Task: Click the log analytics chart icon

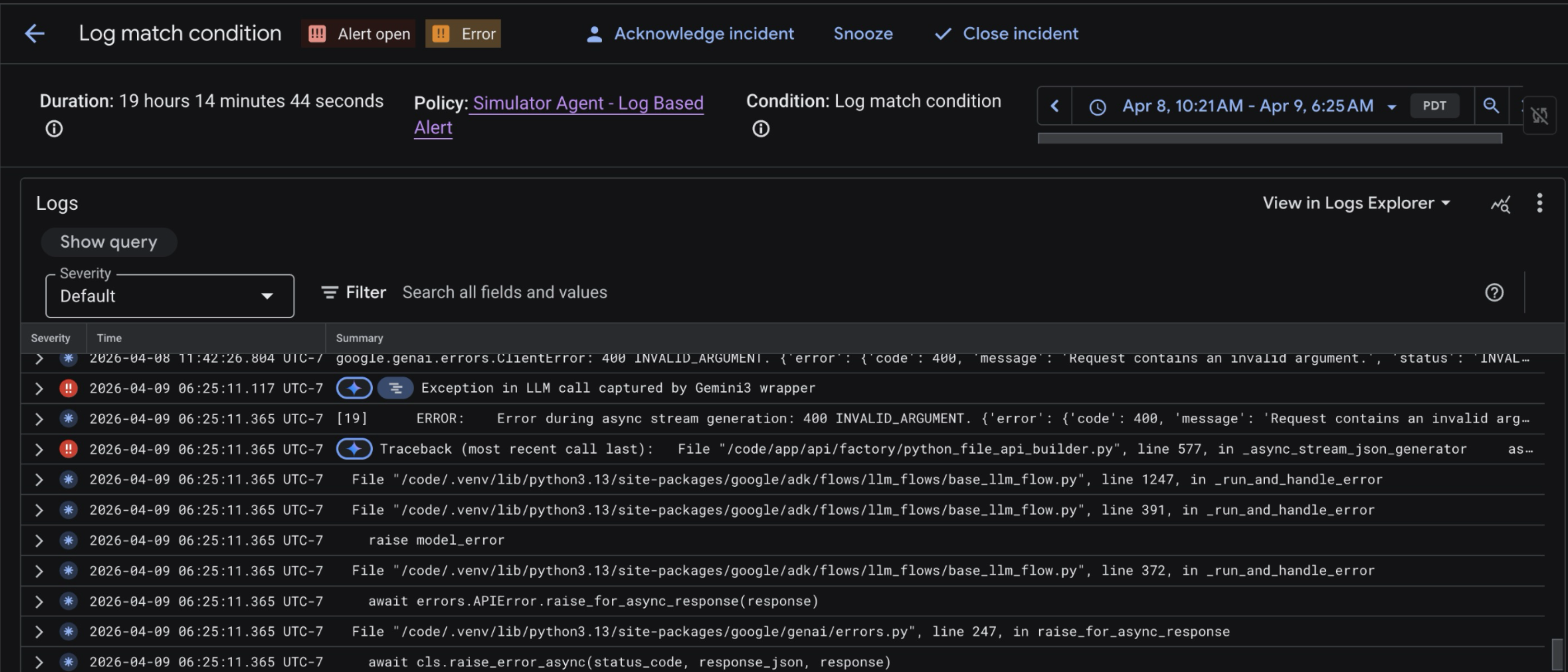Action: click(x=1500, y=204)
